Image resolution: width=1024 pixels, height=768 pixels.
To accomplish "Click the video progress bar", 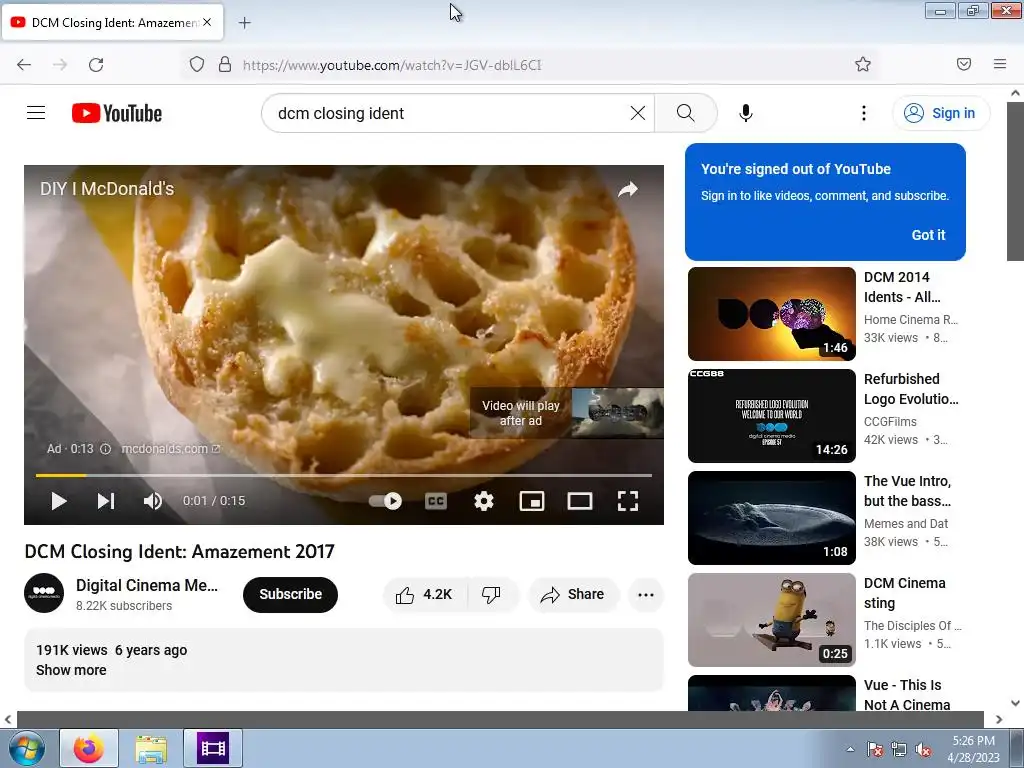I will [x=344, y=475].
